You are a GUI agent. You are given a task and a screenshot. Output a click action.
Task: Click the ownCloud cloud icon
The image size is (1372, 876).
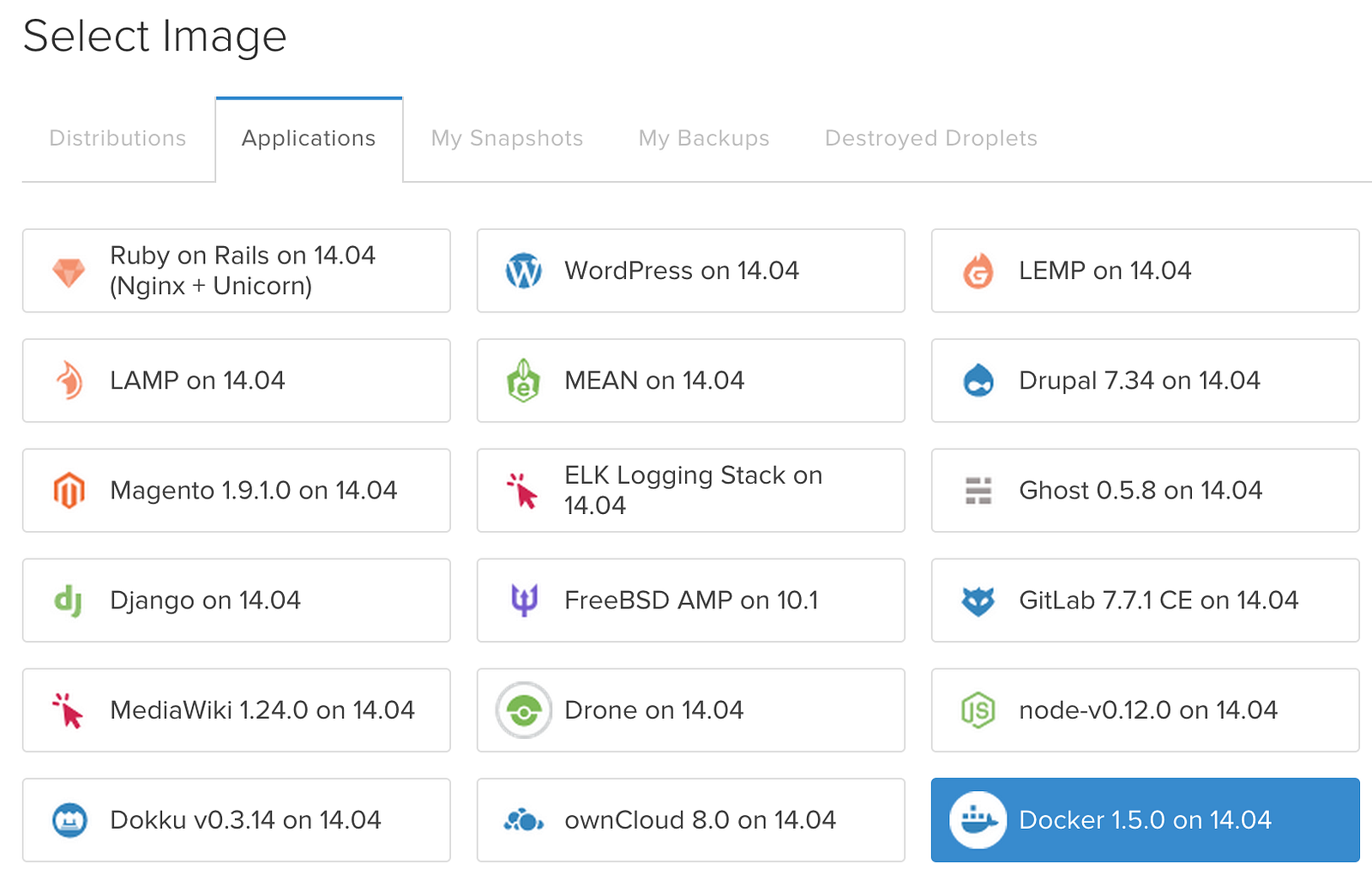click(523, 821)
